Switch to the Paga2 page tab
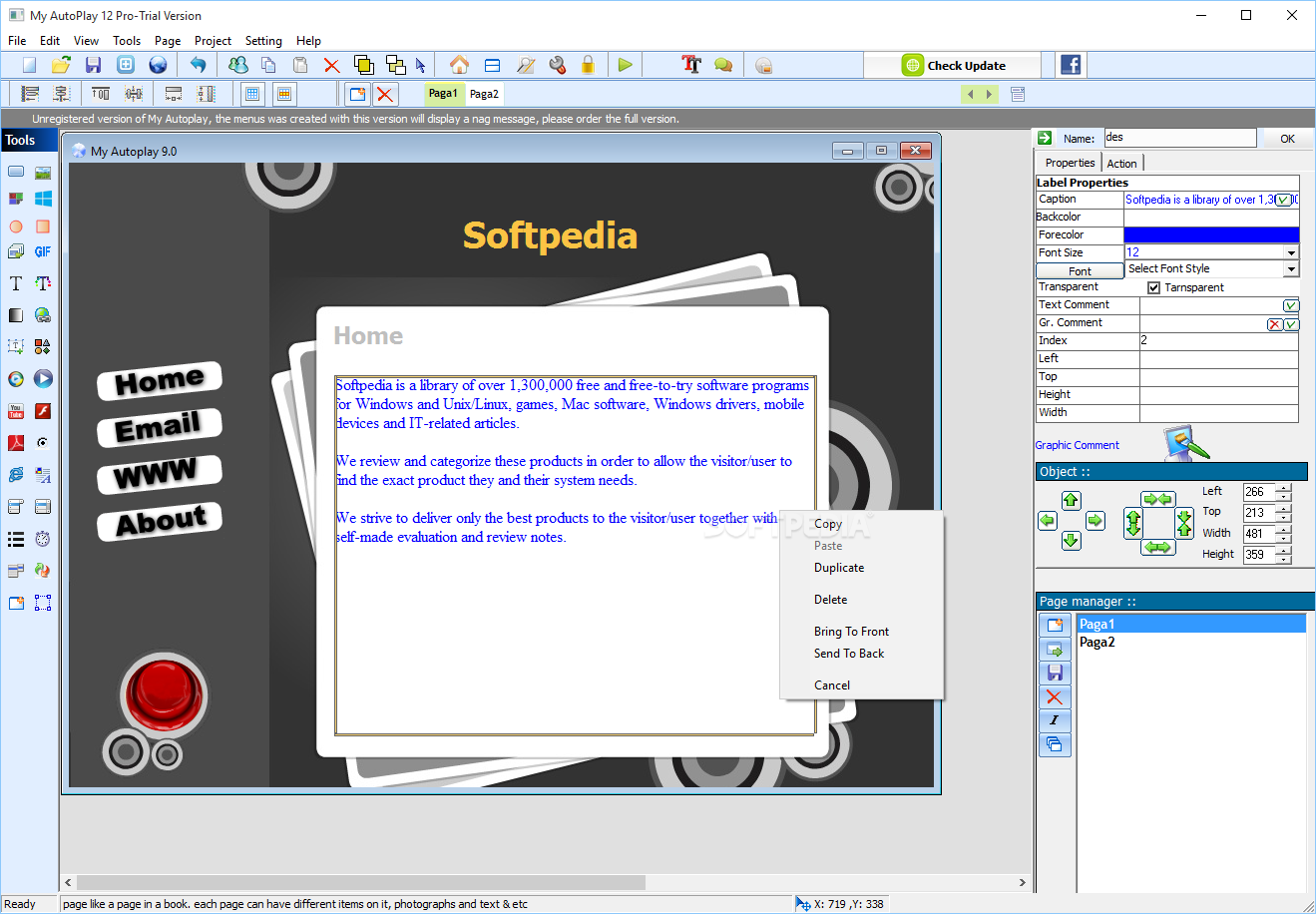The width and height of the screenshot is (1316, 914). coord(484,94)
